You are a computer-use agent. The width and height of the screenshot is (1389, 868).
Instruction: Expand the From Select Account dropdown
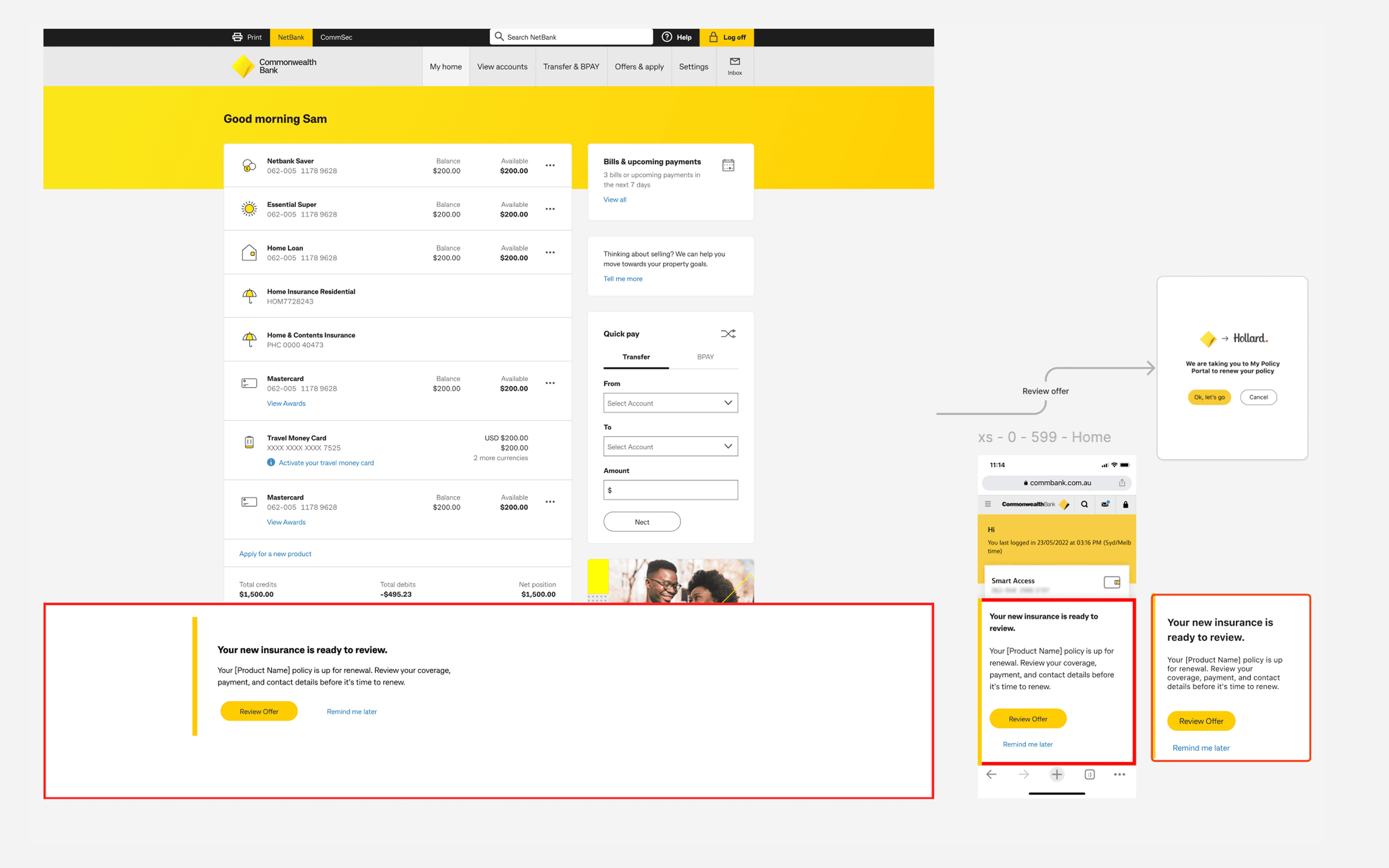pyautogui.click(x=670, y=403)
